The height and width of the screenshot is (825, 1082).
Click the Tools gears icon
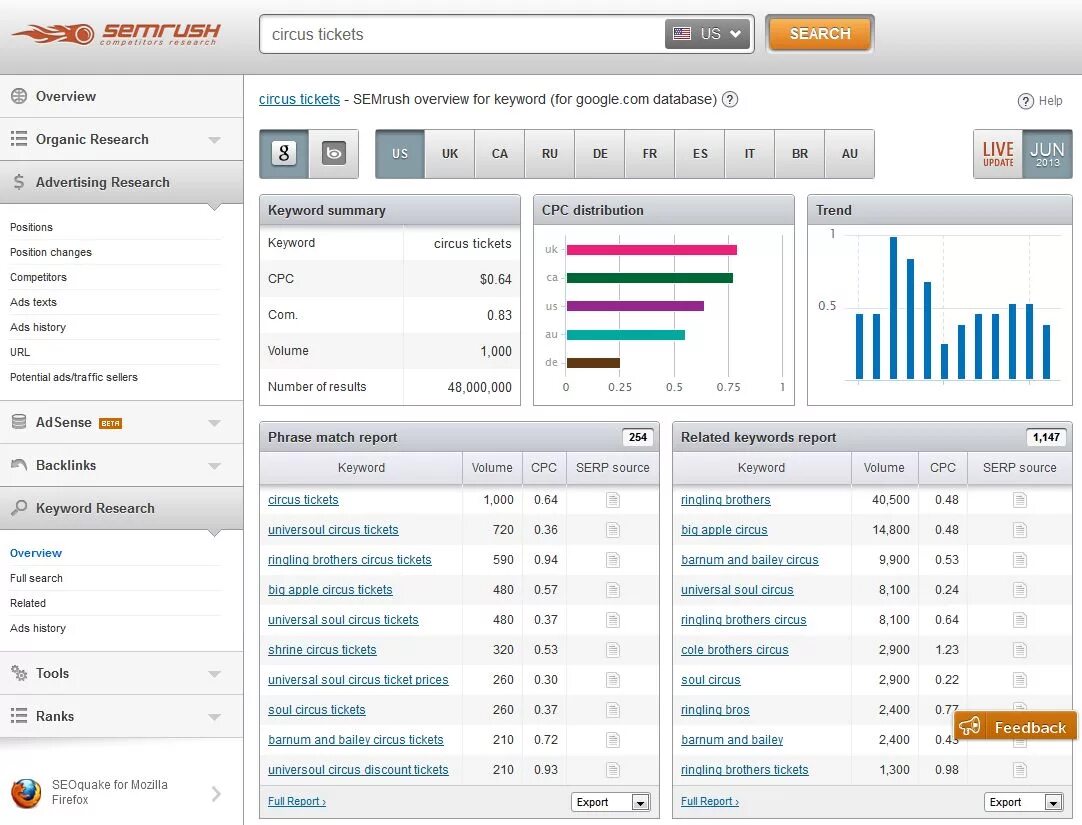point(19,673)
